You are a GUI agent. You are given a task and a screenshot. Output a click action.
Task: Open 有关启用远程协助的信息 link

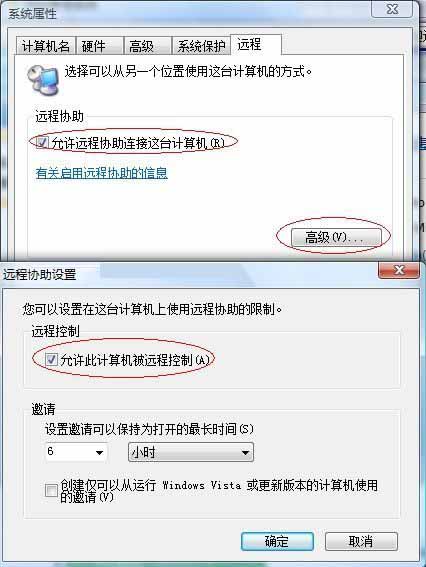coord(102,173)
